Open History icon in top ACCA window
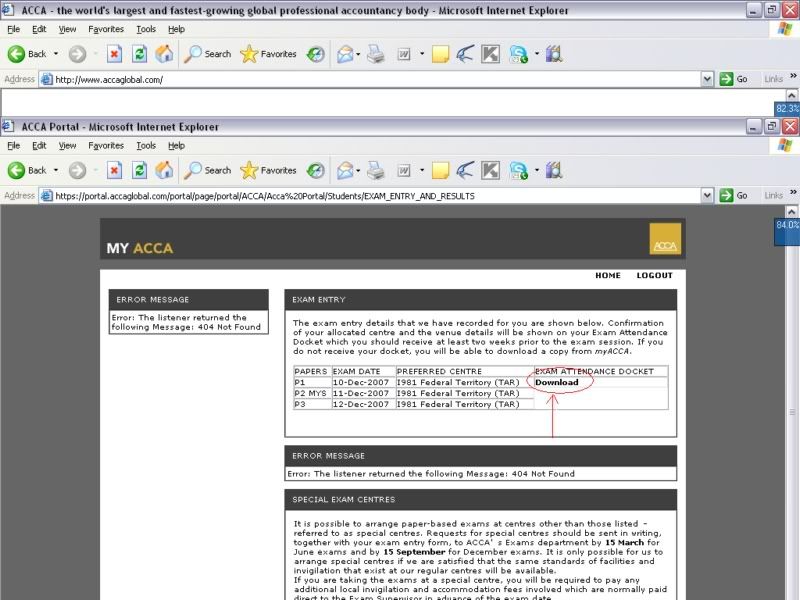The height and width of the screenshot is (600, 800). (x=315, y=54)
